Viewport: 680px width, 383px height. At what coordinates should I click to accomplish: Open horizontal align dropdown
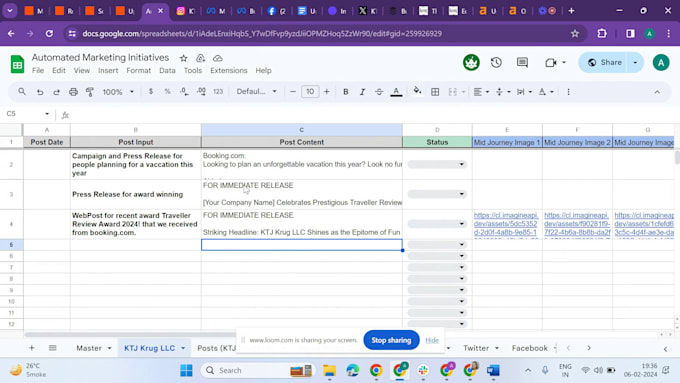tap(481, 92)
